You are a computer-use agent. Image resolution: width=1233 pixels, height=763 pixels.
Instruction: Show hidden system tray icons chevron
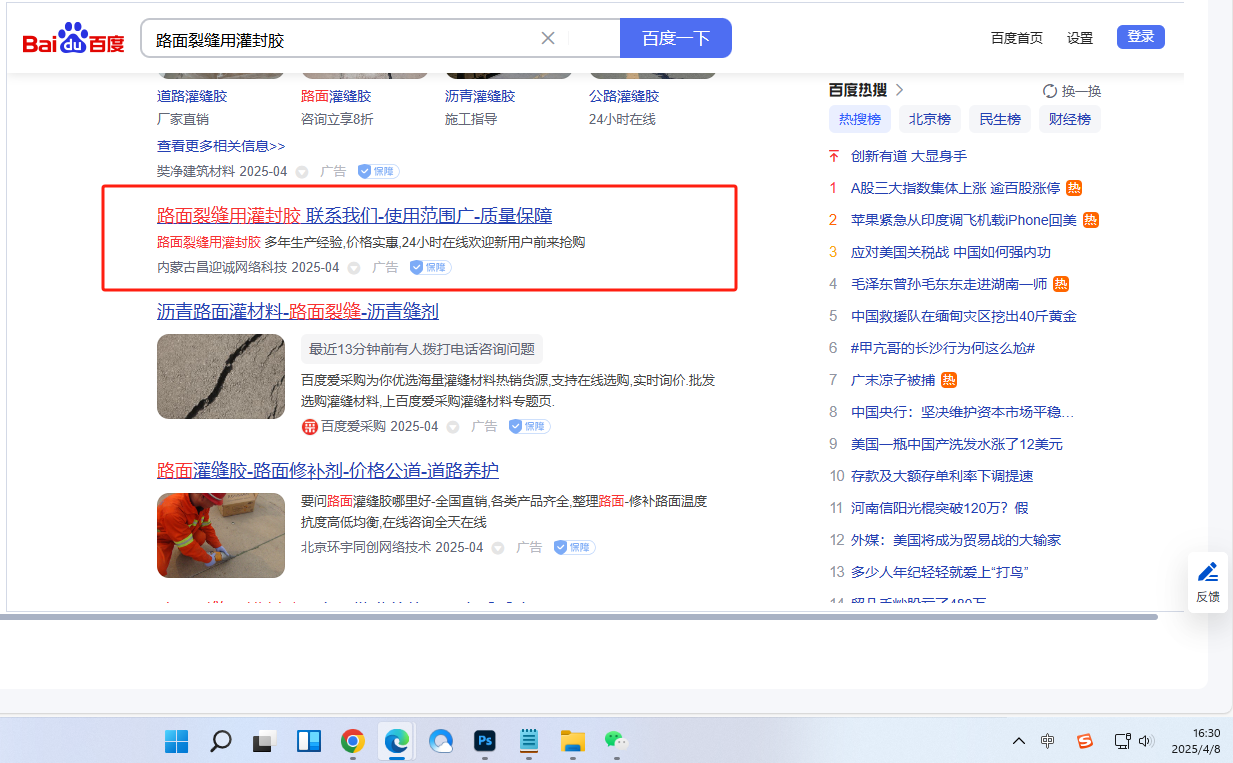point(1019,741)
